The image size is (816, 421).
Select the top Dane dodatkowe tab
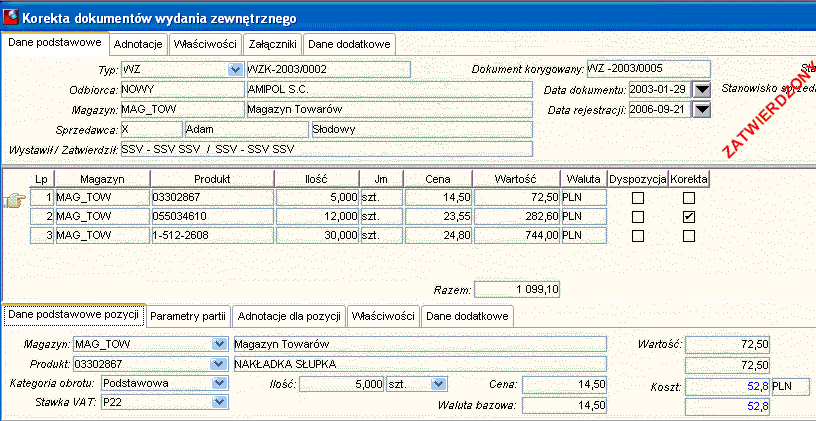349,45
